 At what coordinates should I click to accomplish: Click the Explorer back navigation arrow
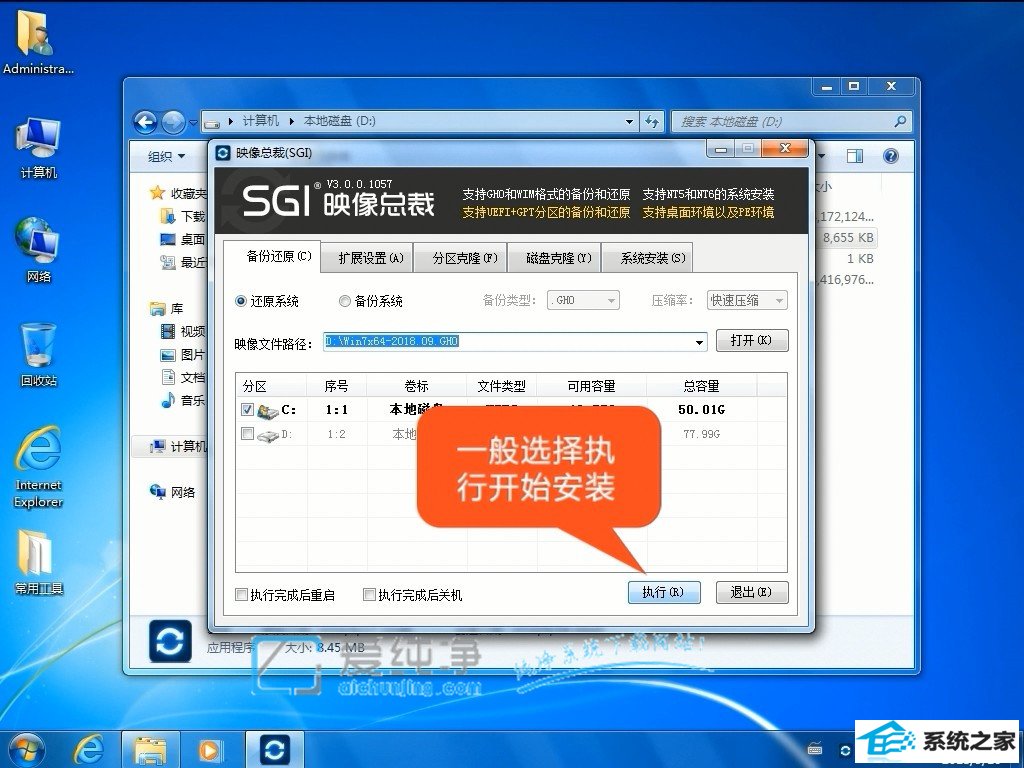(145, 121)
